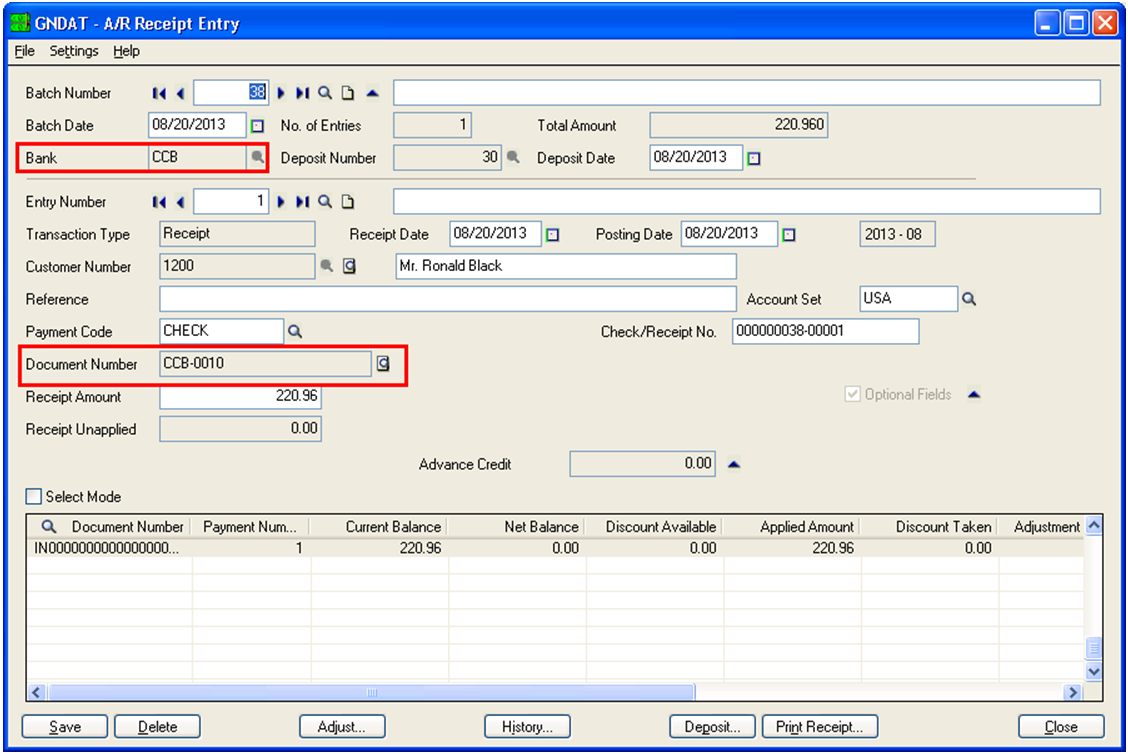Image resolution: width=1128 pixels, height=754 pixels.
Task: Click Print Receipt button
Action: point(819,727)
